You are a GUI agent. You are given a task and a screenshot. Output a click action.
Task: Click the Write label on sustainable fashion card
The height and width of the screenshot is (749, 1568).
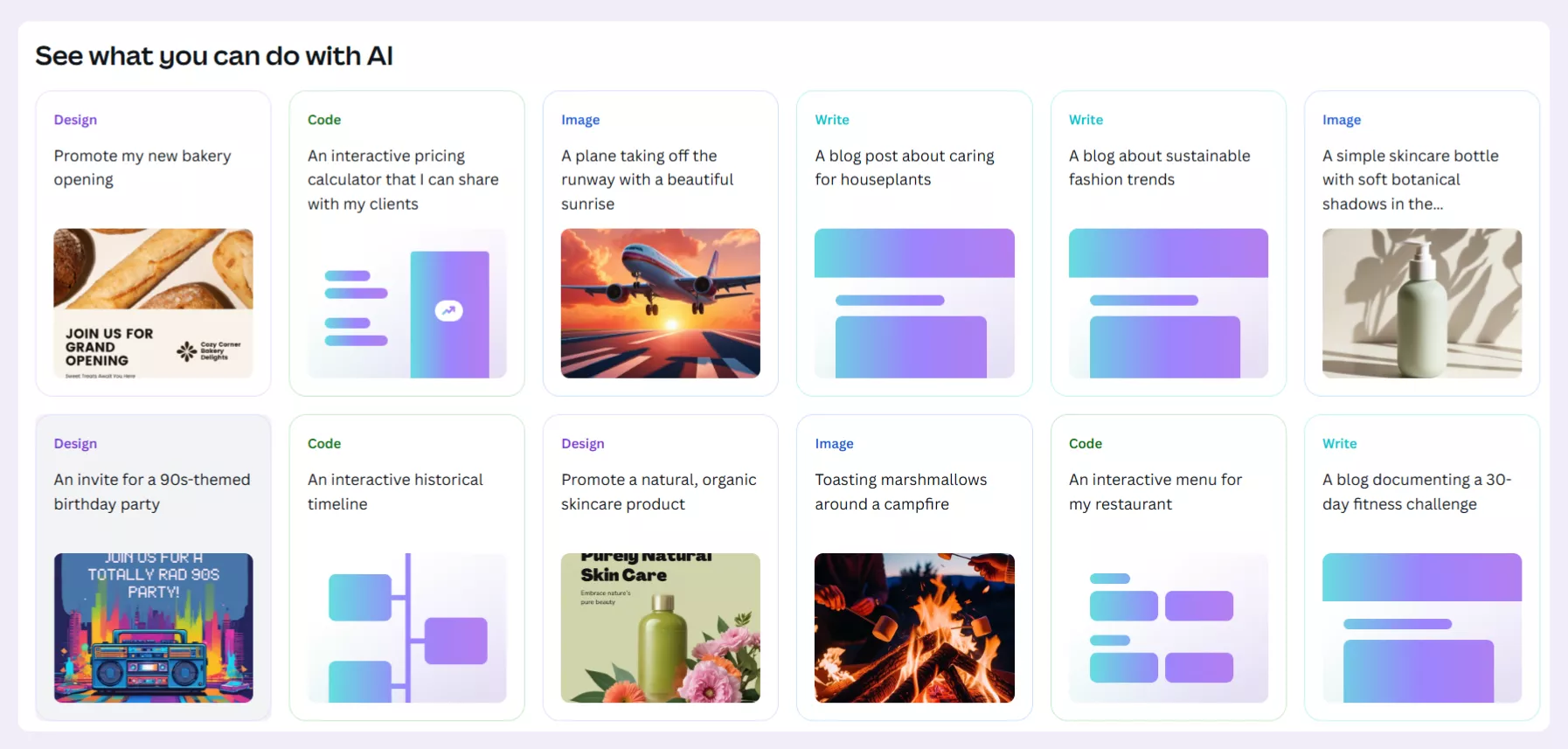pyautogui.click(x=1086, y=120)
